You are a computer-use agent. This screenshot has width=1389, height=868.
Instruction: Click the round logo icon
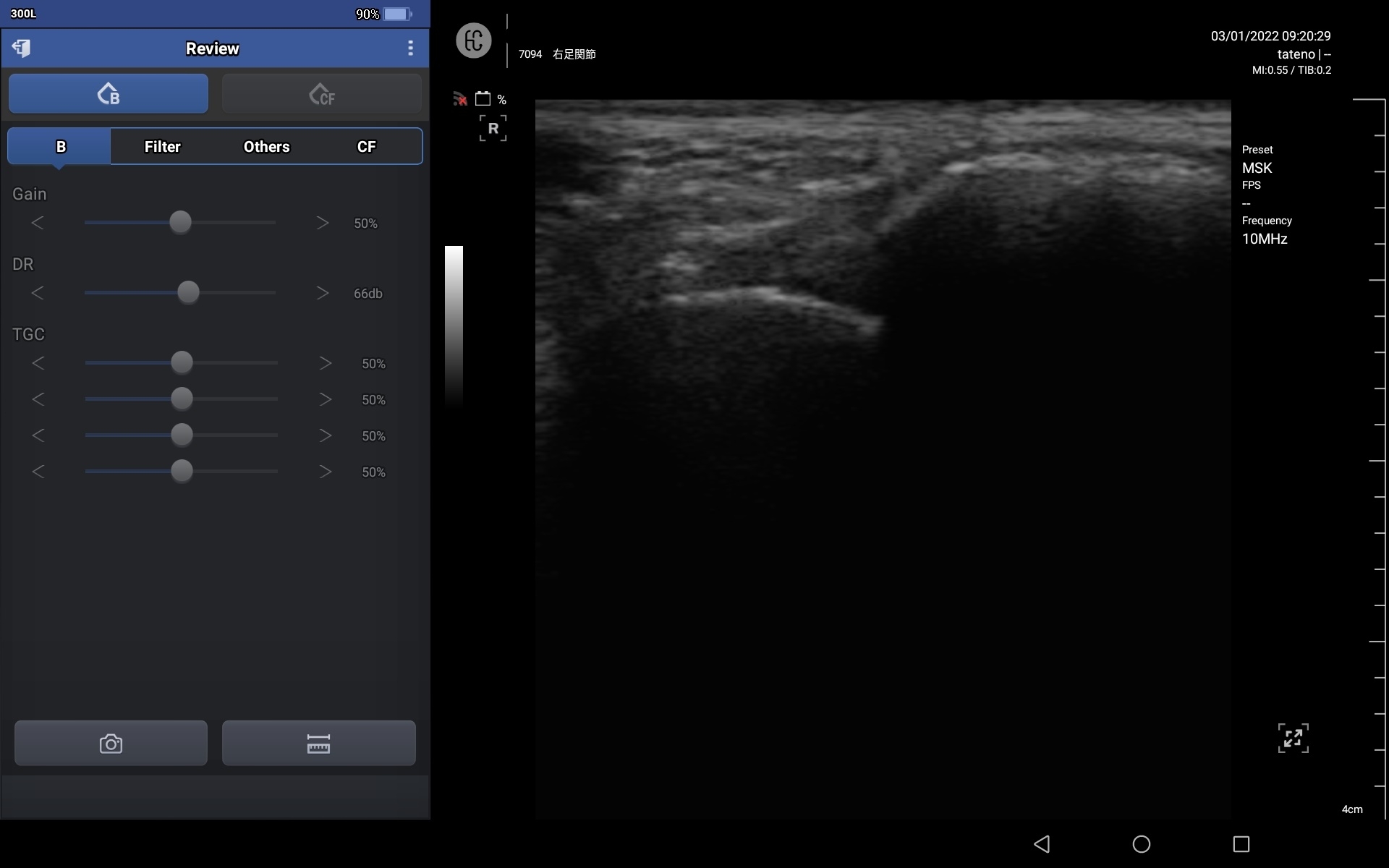click(x=474, y=41)
